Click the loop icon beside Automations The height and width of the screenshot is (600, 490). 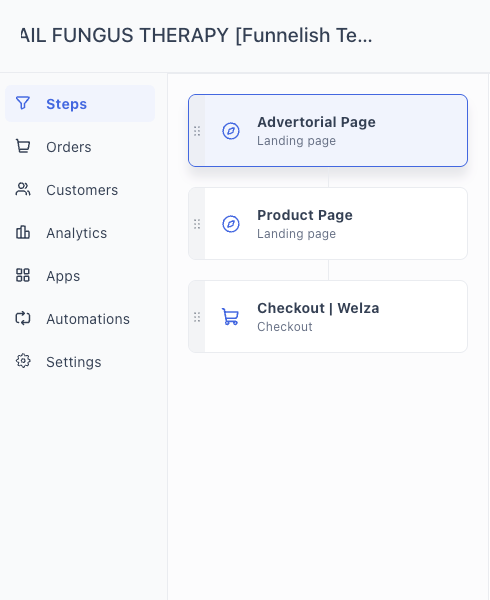[x=23, y=318]
